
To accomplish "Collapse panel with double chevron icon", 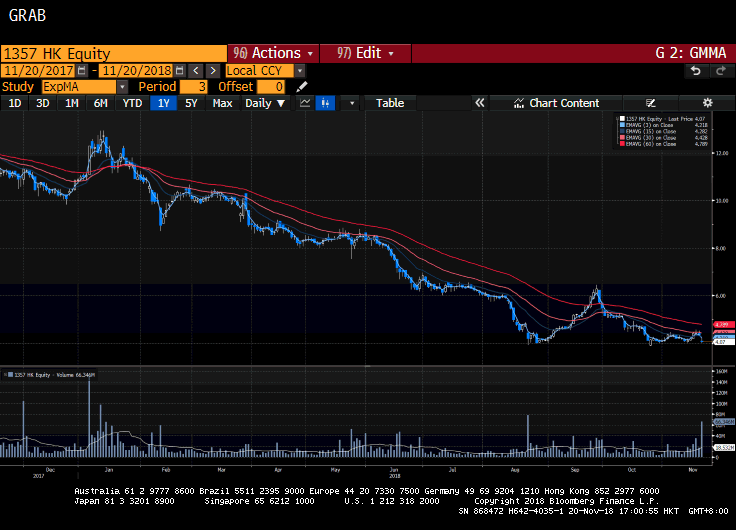I will (479, 103).
